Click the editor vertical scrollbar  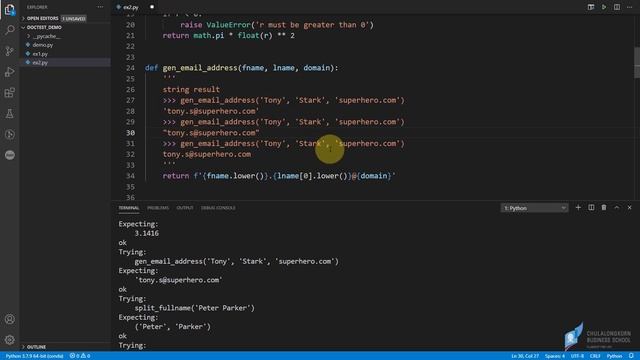pos(637,63)
